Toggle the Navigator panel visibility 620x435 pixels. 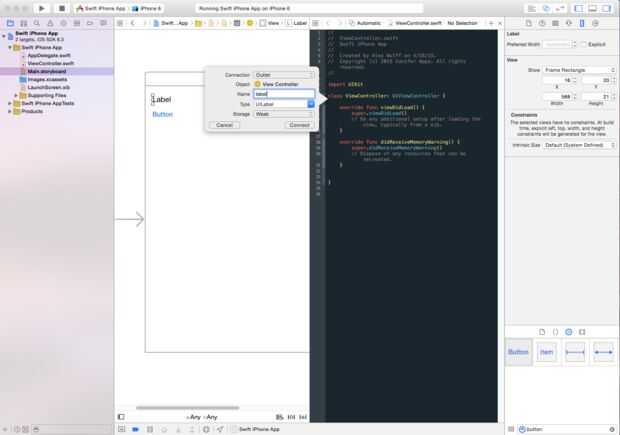click(578, 8)
